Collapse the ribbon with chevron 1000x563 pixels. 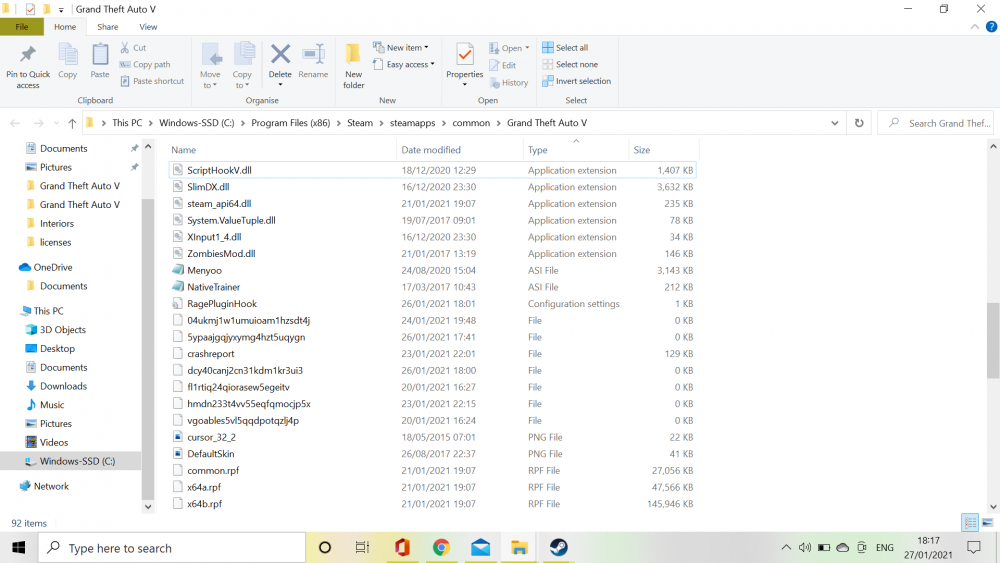pos(974,27)
